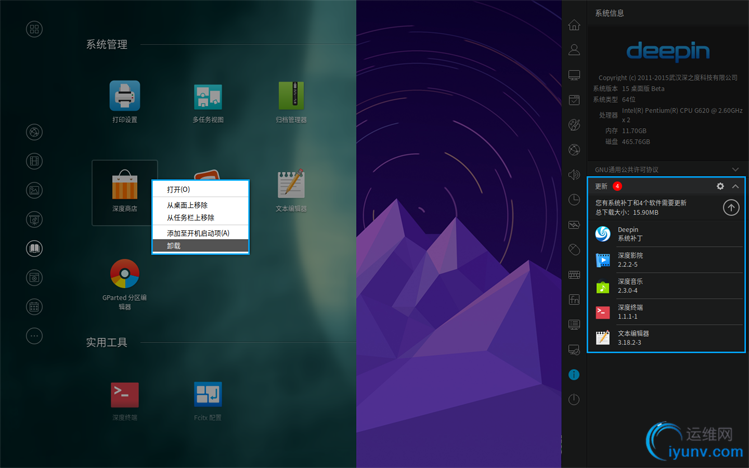Open keyboard settings icon
Viewport: 749px width, 468px height.
click(x=574, y=275)
